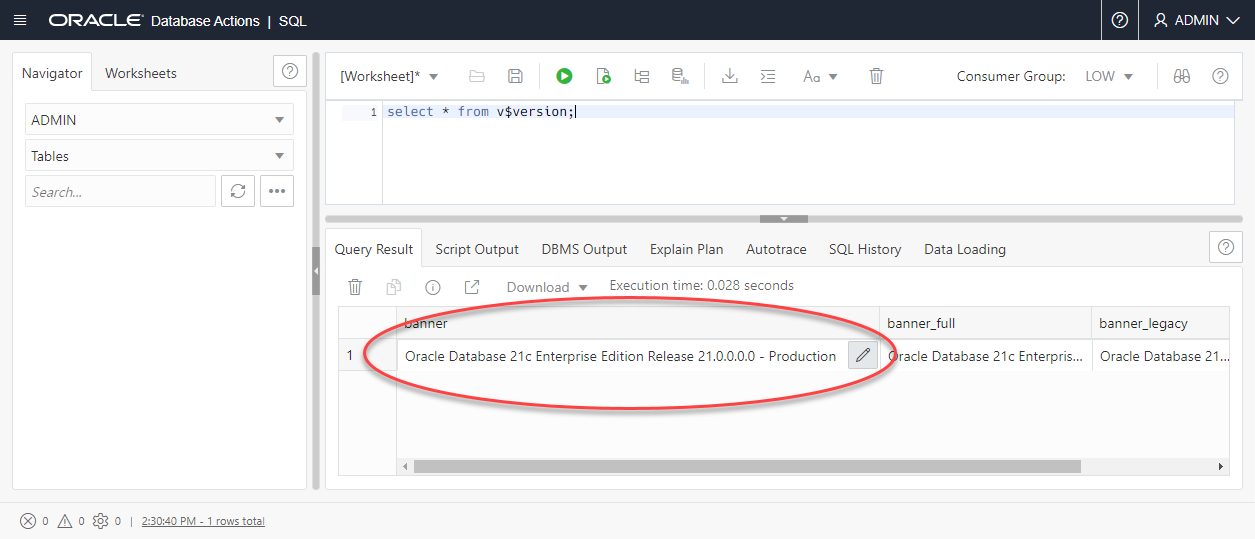Screen dimensions: 1255x539
Task: Show the query info icon
Action: [x=433, y=287]
